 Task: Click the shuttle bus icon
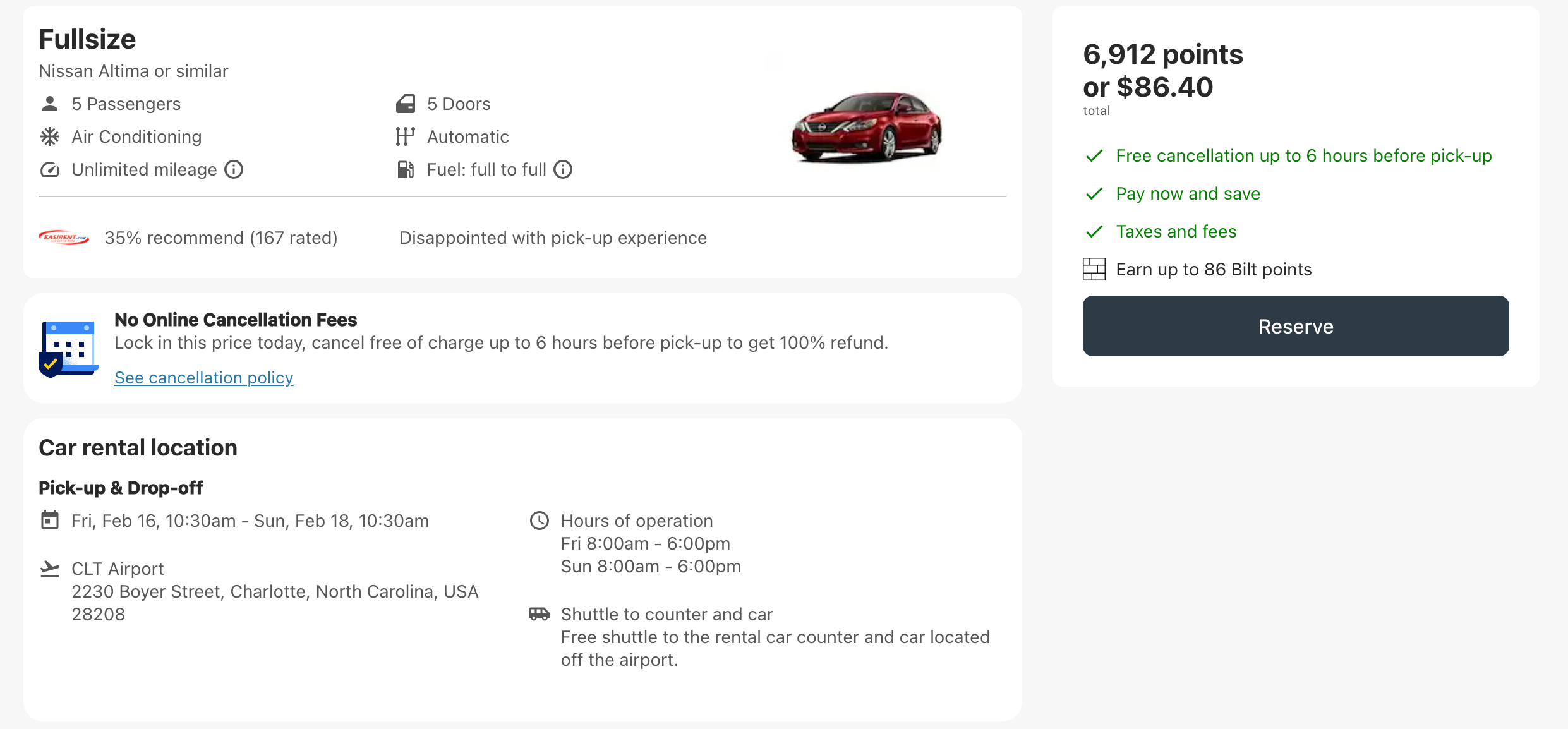(540, 614)
